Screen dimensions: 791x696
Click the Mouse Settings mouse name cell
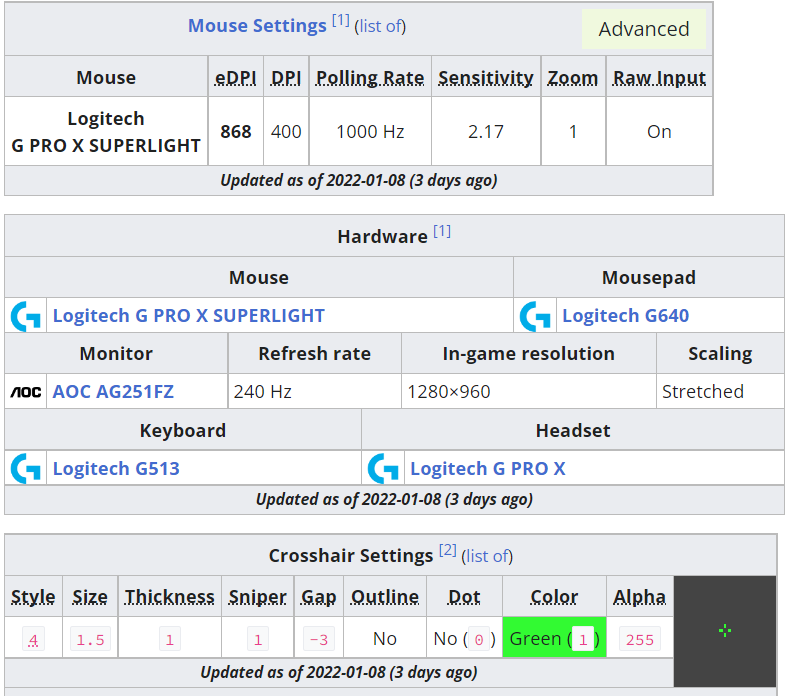tap(106, 132)
